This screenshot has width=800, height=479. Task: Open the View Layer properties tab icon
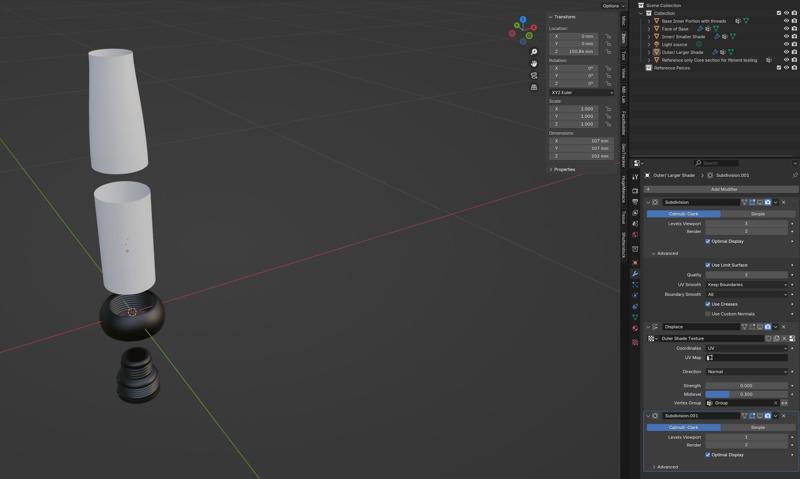click(x=635, y=213)
